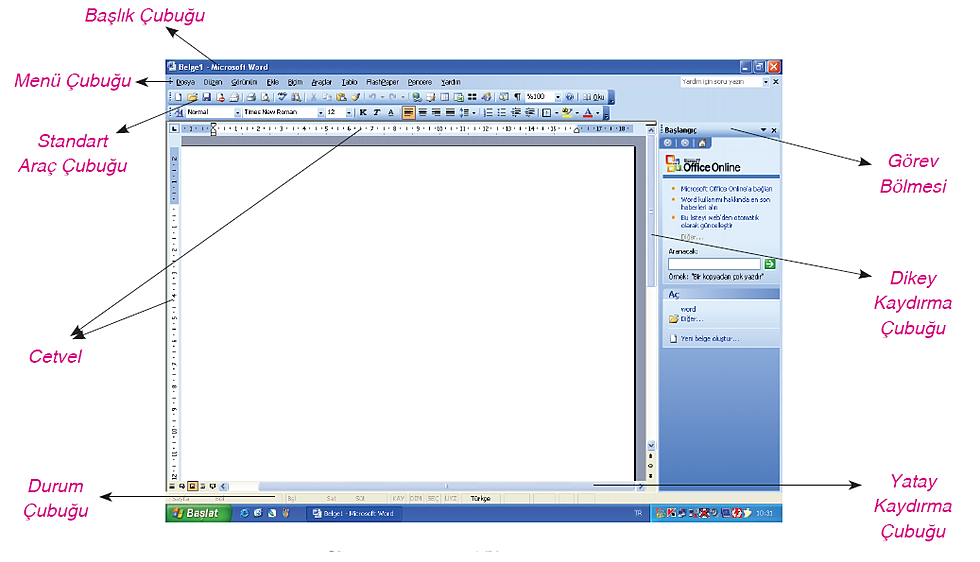Click the Aranacak search field in task pane
This screenshot has height=562, width=980.
pos(714,264)
